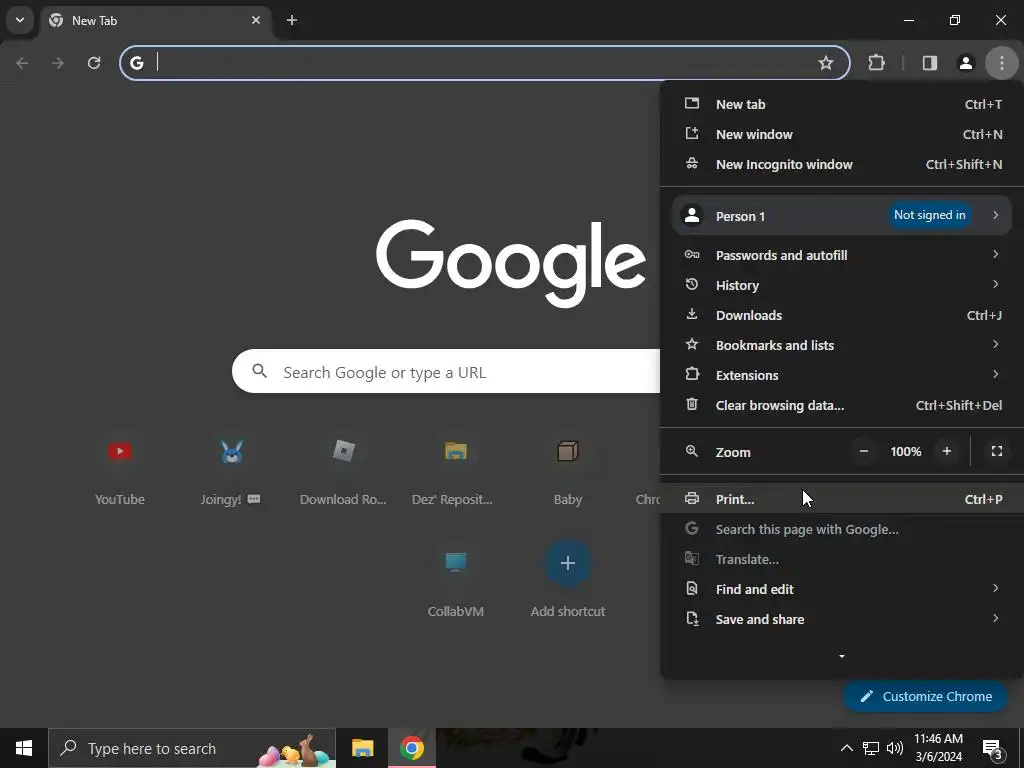Open the Extensions puzzle icon in toolbar

pos(876,63)
